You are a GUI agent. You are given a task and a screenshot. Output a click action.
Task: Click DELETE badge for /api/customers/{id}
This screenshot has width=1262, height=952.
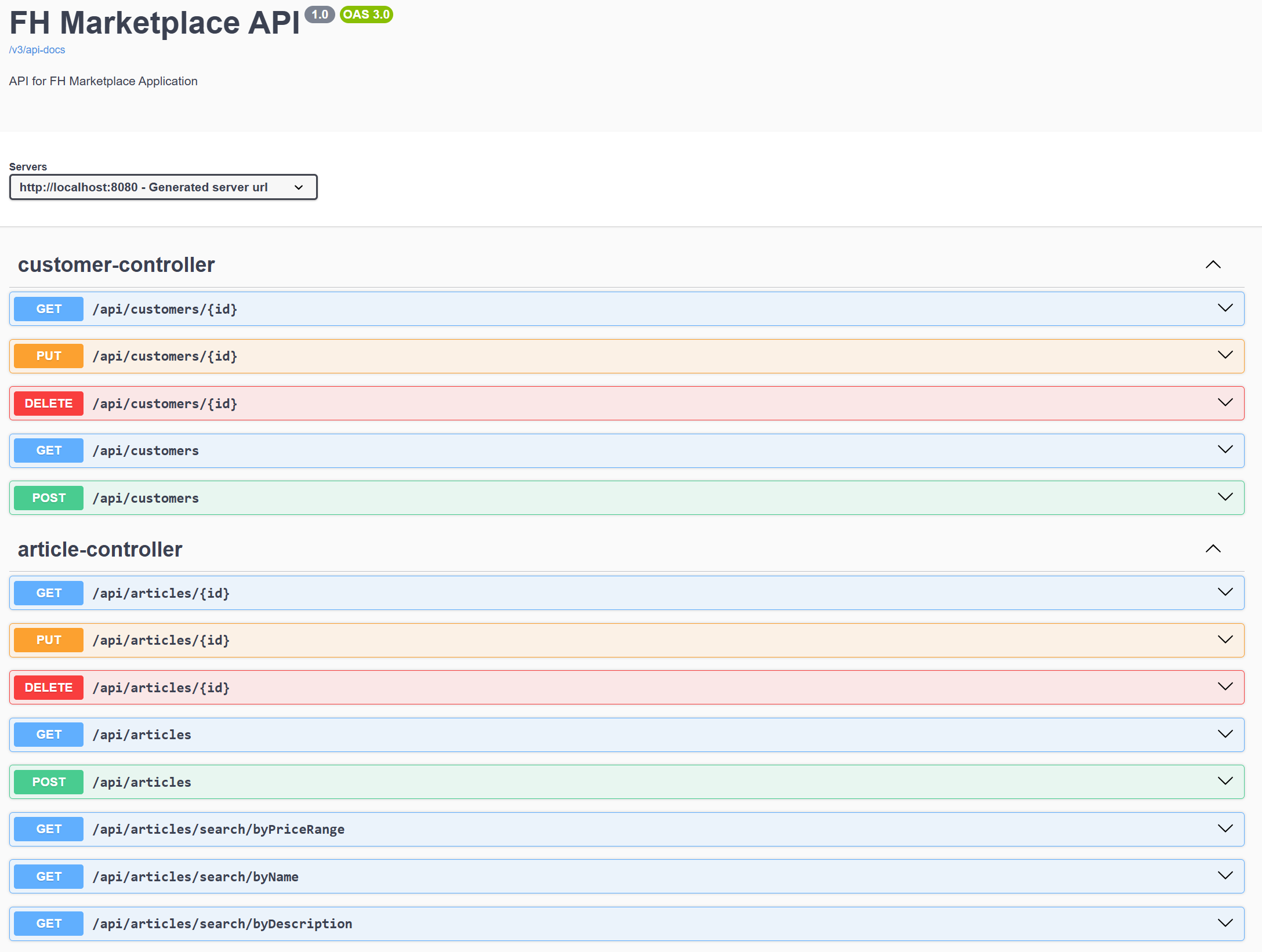49,404
